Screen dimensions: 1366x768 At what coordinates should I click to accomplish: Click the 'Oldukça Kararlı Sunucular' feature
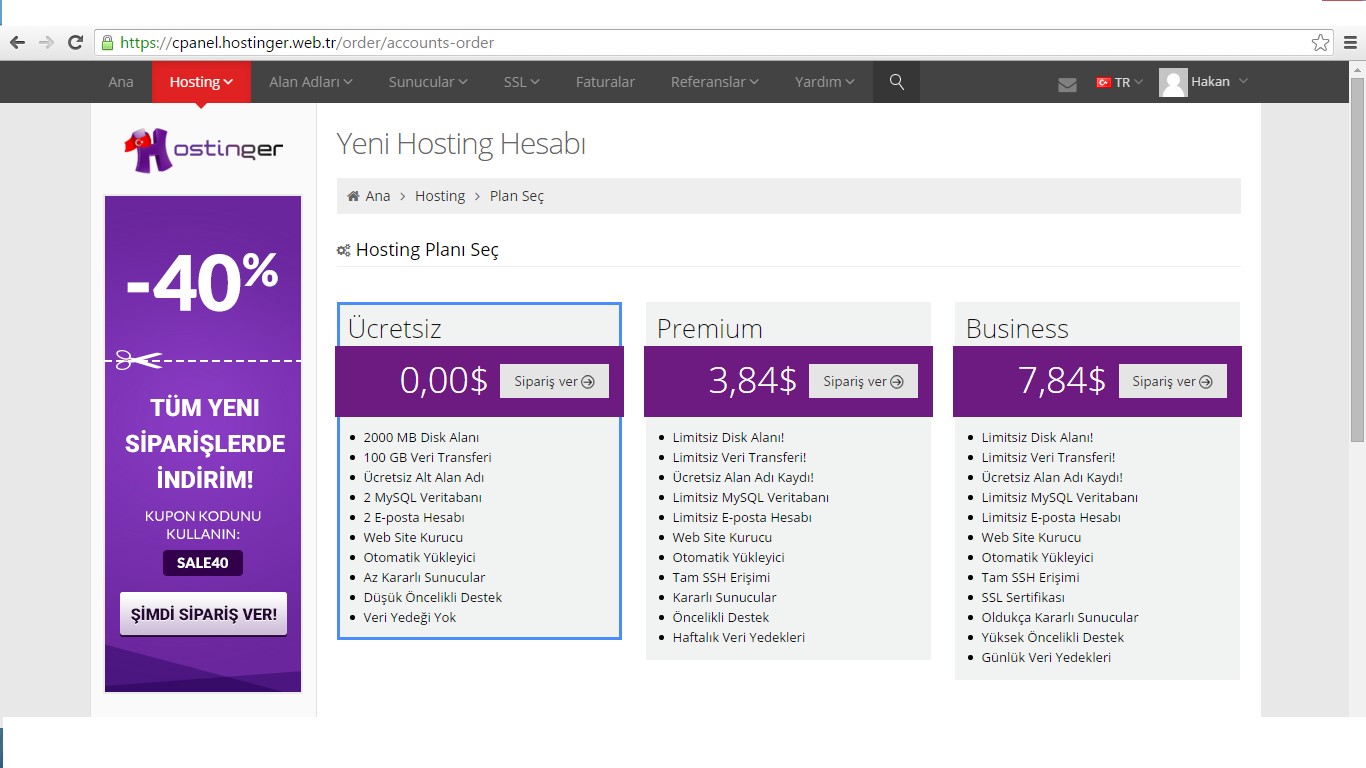(x=1060, y=617)
